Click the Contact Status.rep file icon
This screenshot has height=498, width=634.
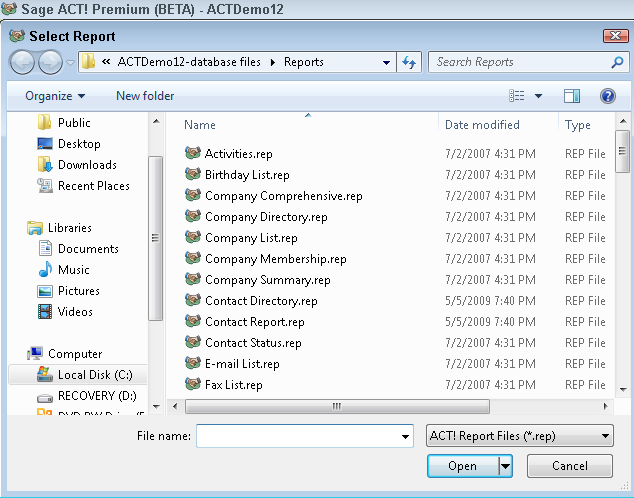pyautogui.click(x=193, y=342)
